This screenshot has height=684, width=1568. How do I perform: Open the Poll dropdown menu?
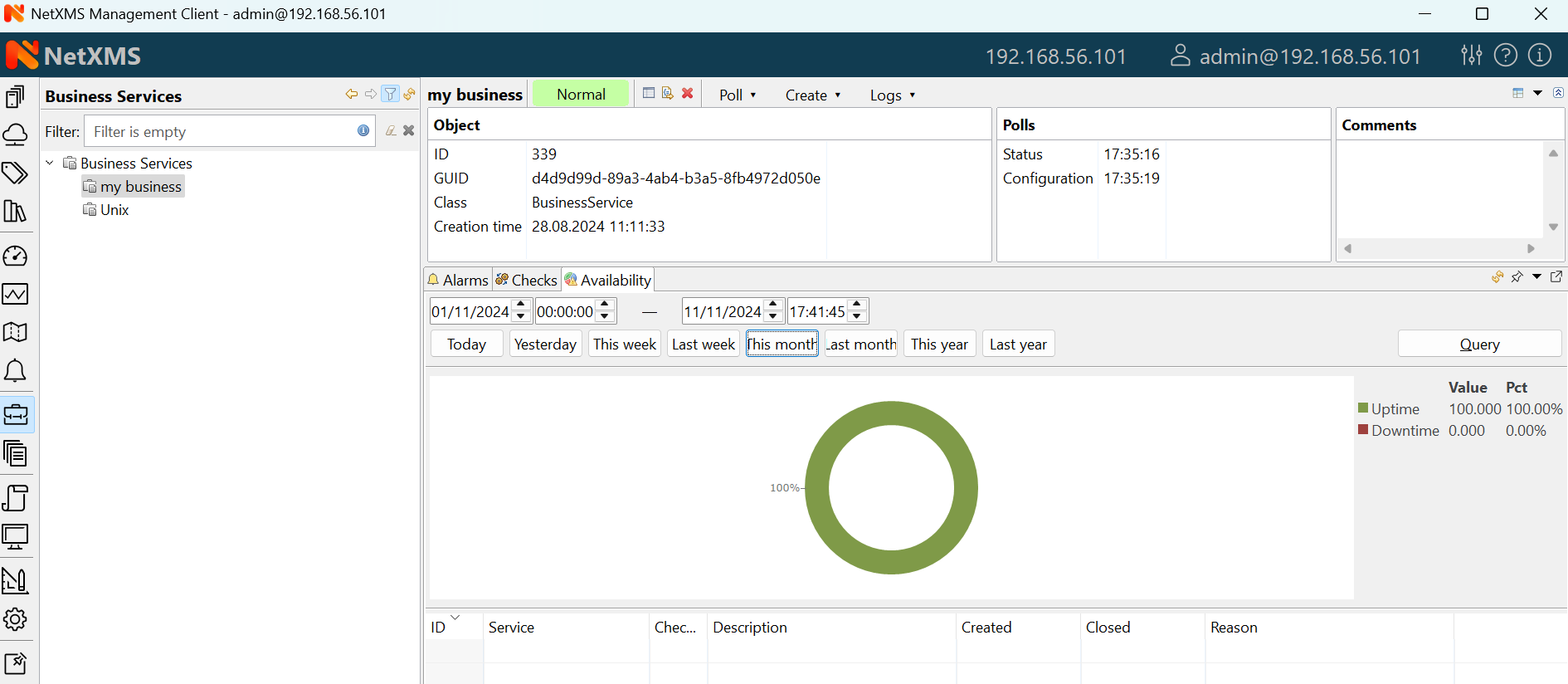click(737, 95)
